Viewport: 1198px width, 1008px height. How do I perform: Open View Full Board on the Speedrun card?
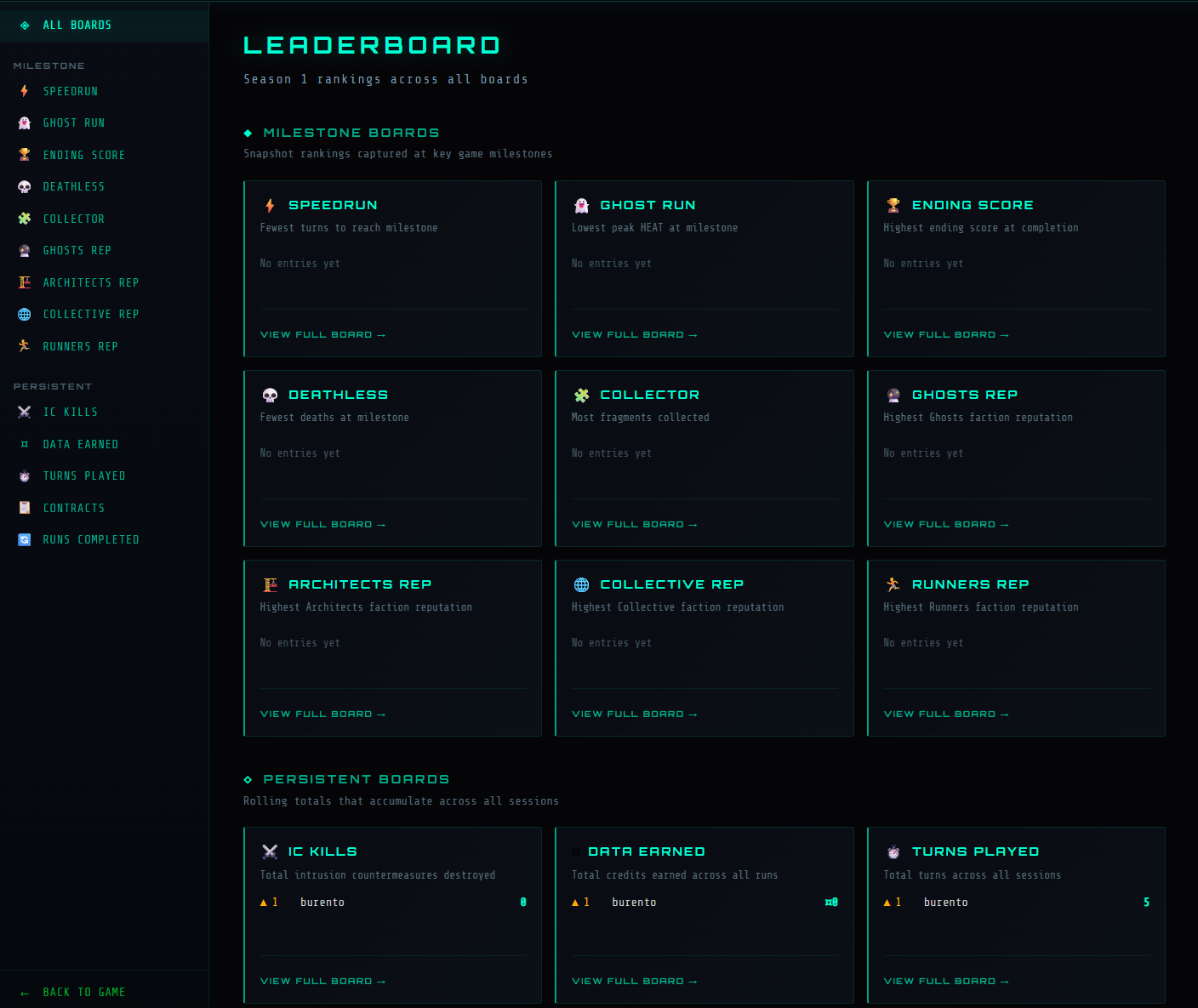click(x=322, y=334)
